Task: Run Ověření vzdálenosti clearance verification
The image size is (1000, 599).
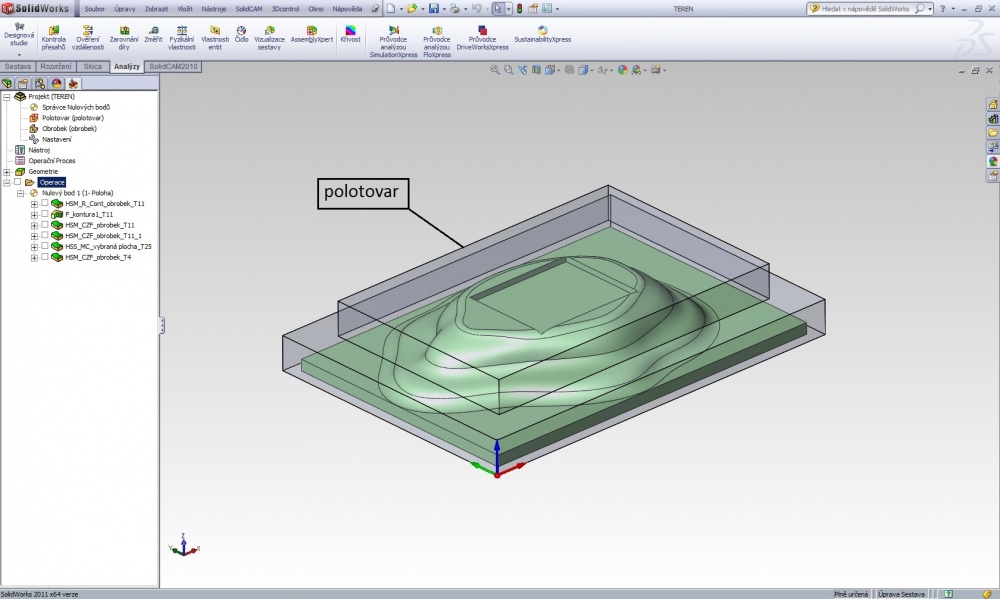Action: (x=88, y=38)
